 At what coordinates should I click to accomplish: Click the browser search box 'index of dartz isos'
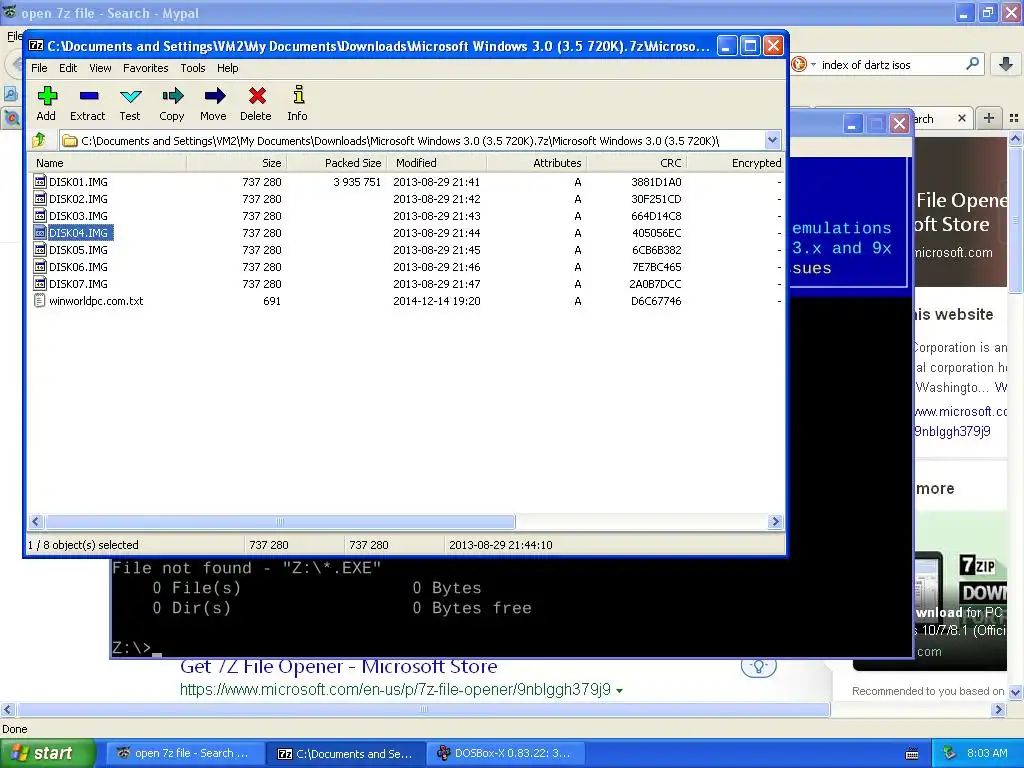pyautogui.click(x=890, y=65)
